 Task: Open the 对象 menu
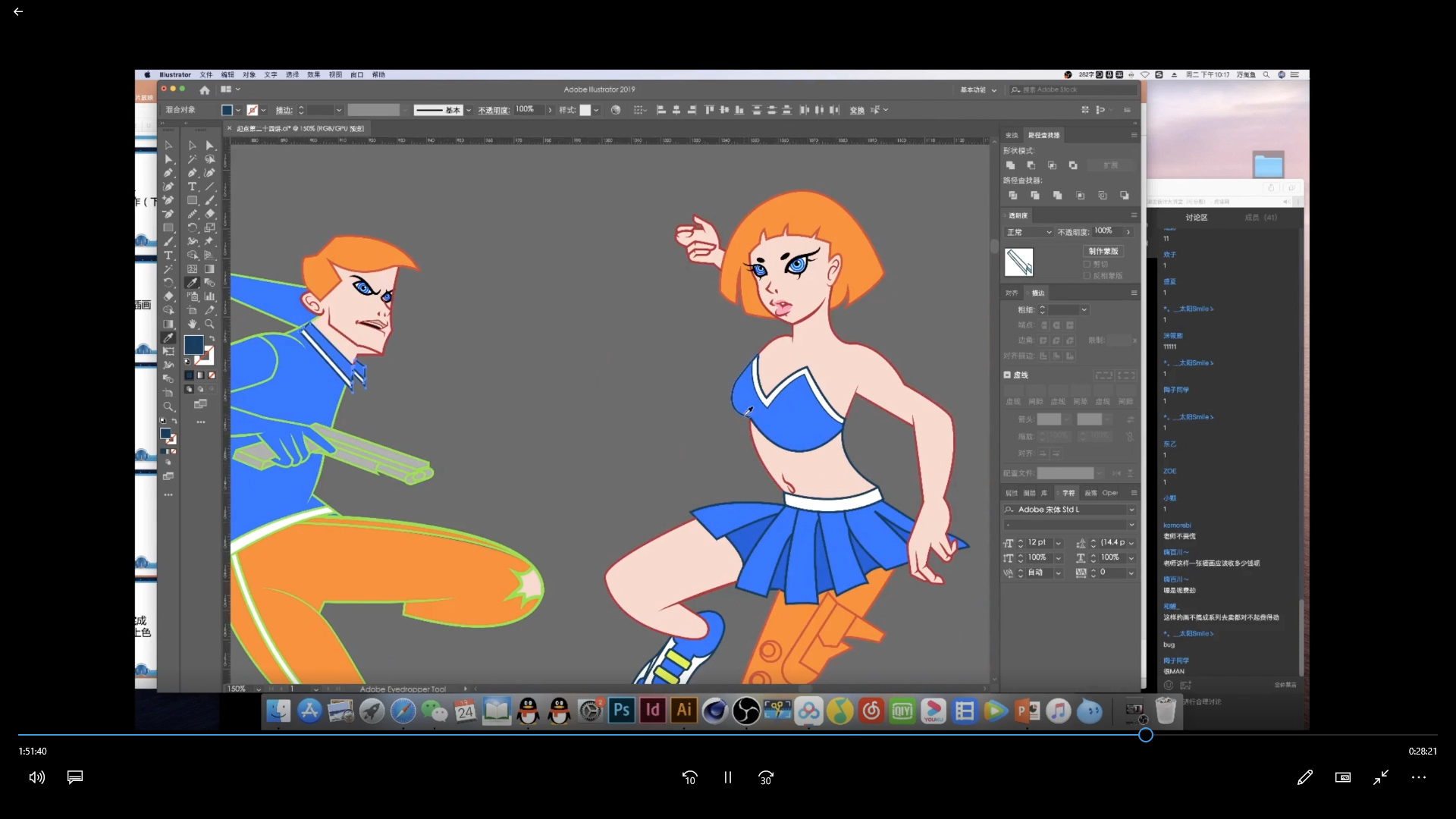click(x=249, y=75)
